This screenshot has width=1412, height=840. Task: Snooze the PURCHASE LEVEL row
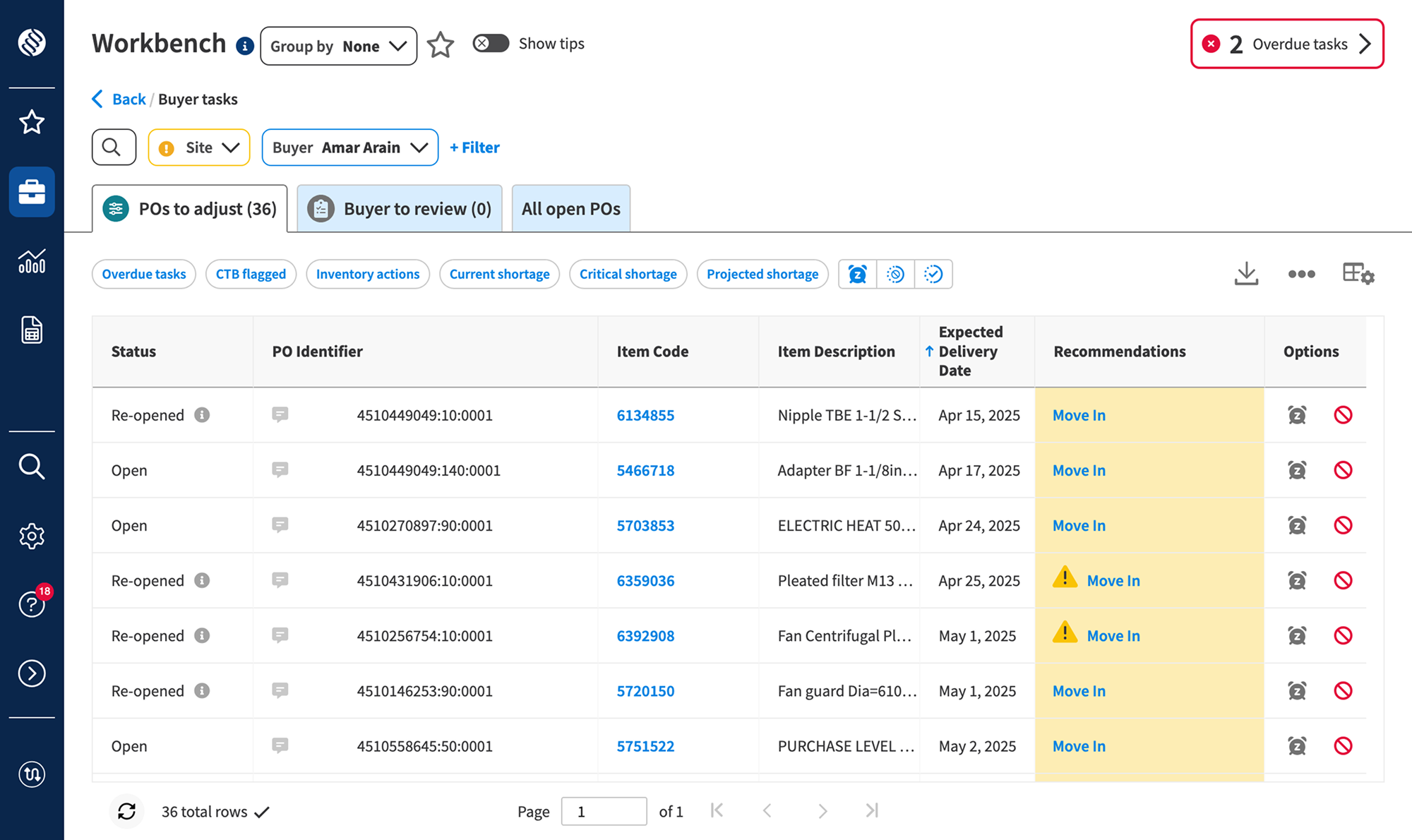1297,745
